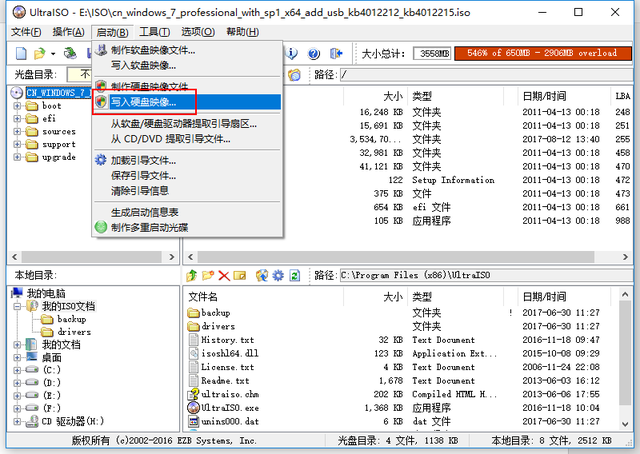Click the Open file folder icon
Image resolution: width=640 pixels, height=454 pixels.
[x=40, y=53]
